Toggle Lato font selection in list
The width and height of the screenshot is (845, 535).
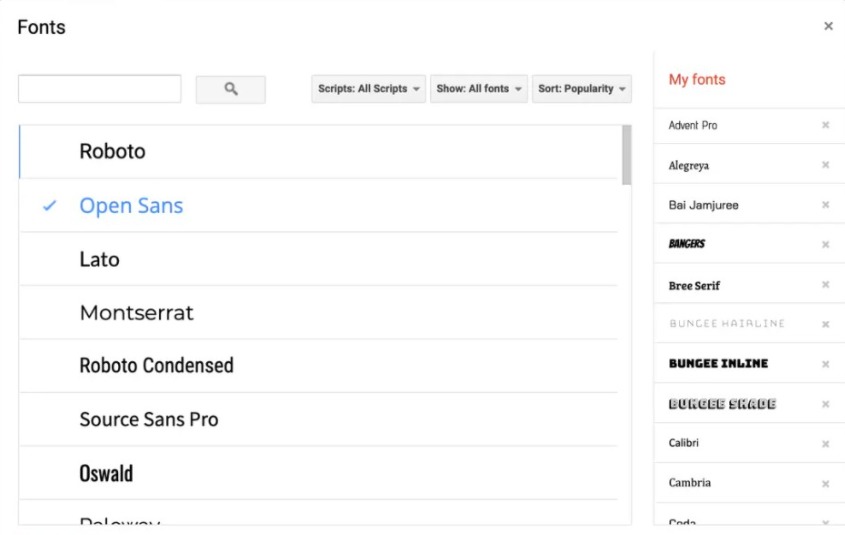click(x=99, y=260)
